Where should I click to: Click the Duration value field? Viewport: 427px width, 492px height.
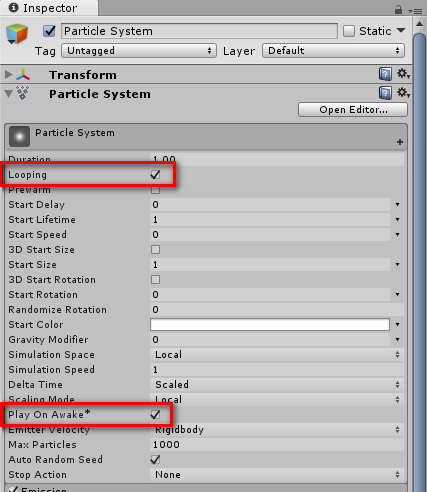coord(277,159)
